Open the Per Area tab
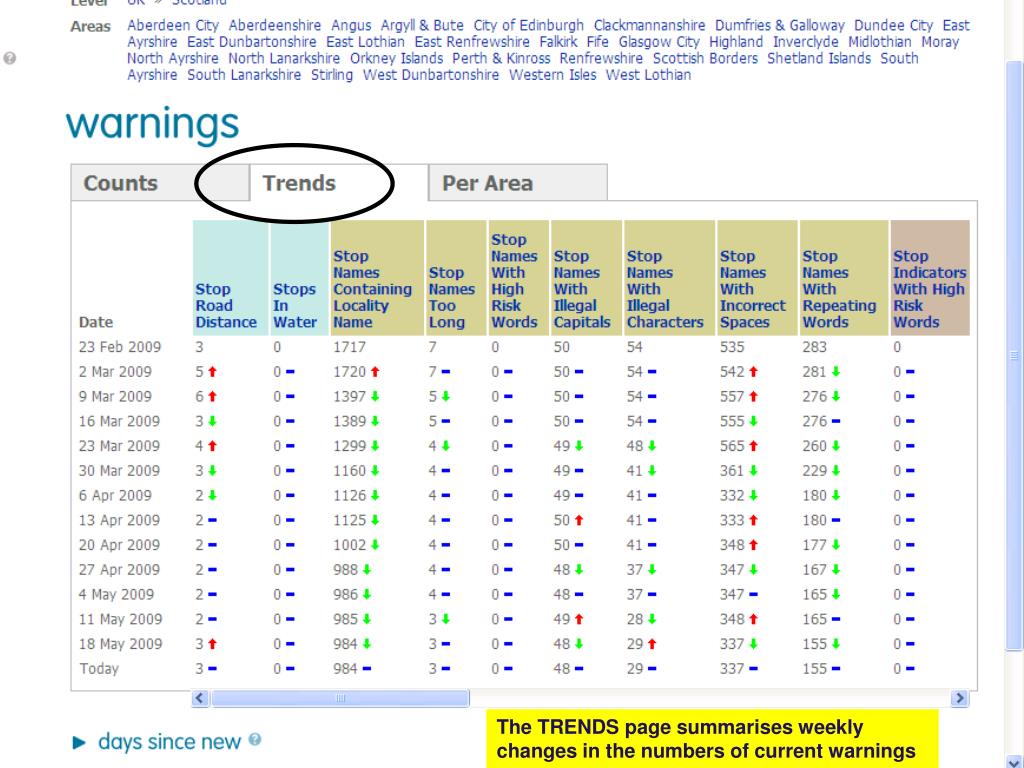This screenshot has height=768, width=1024. tap(518, 183)
